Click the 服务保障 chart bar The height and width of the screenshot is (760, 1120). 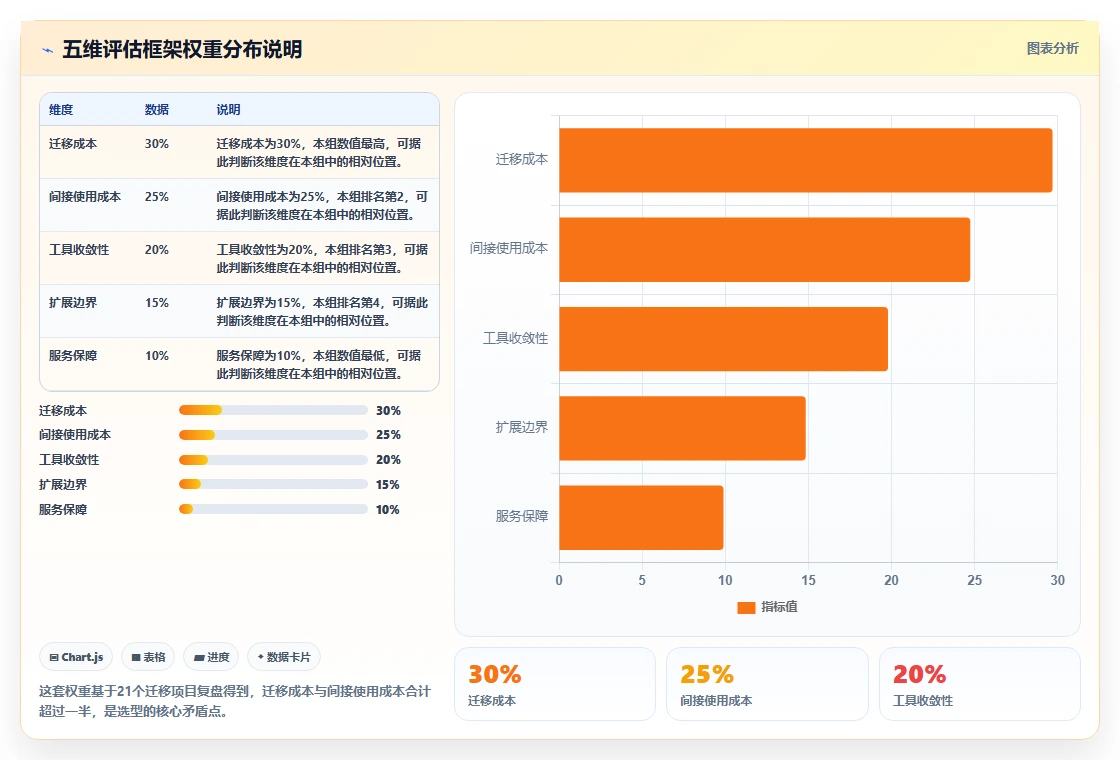[641, 517]
